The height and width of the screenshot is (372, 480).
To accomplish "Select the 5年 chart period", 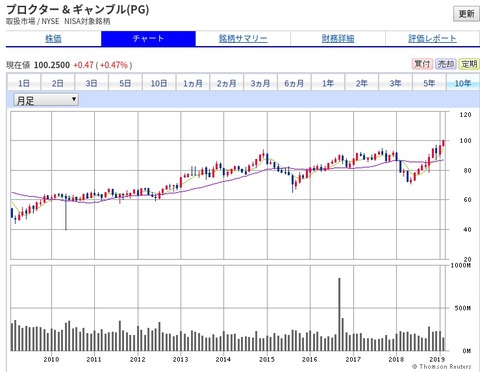I will (x=429, y=83).
